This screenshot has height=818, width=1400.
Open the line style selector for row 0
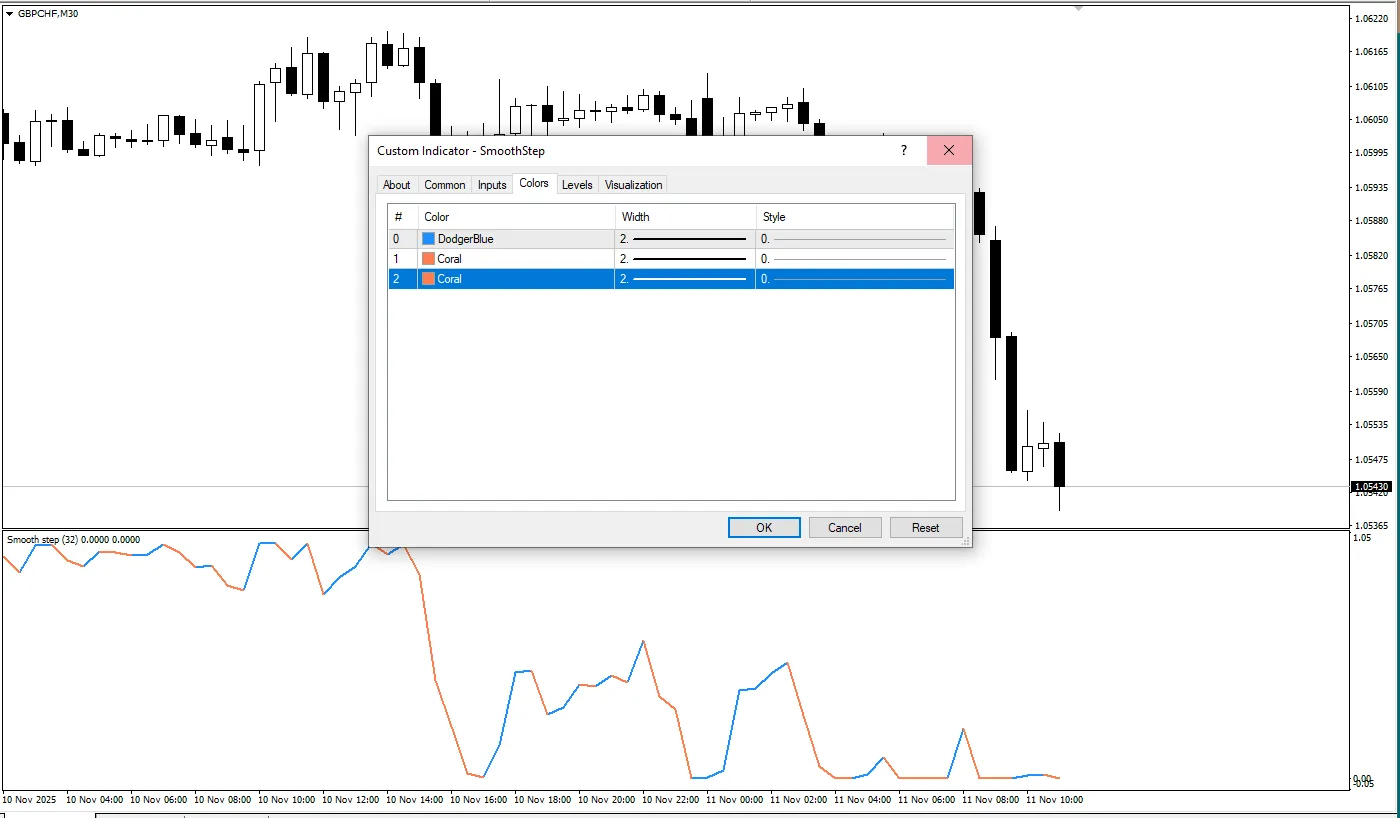coord(855,239)
